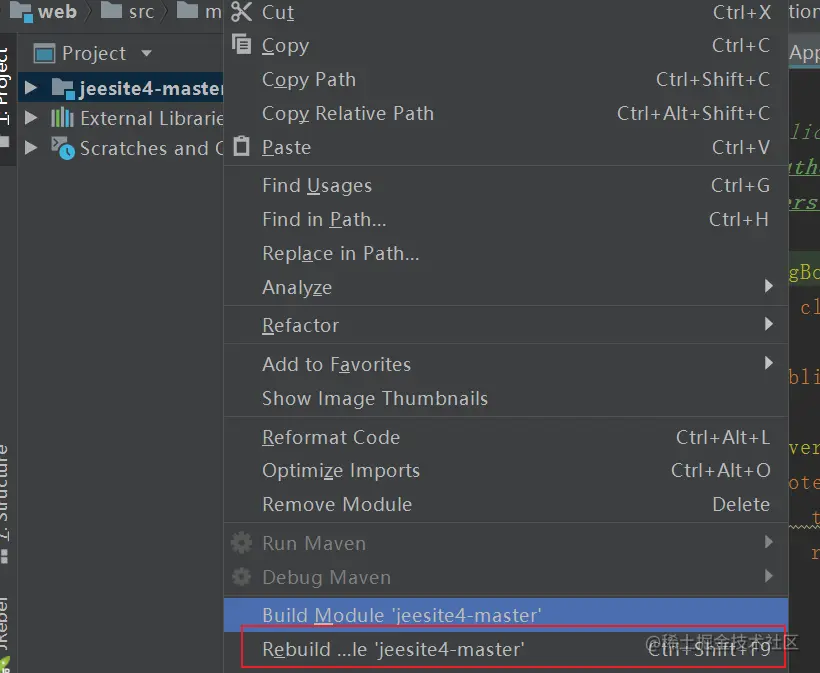Click the jeesite4-master module folder icon
This screenshot has height=673, width=820.
64,88
